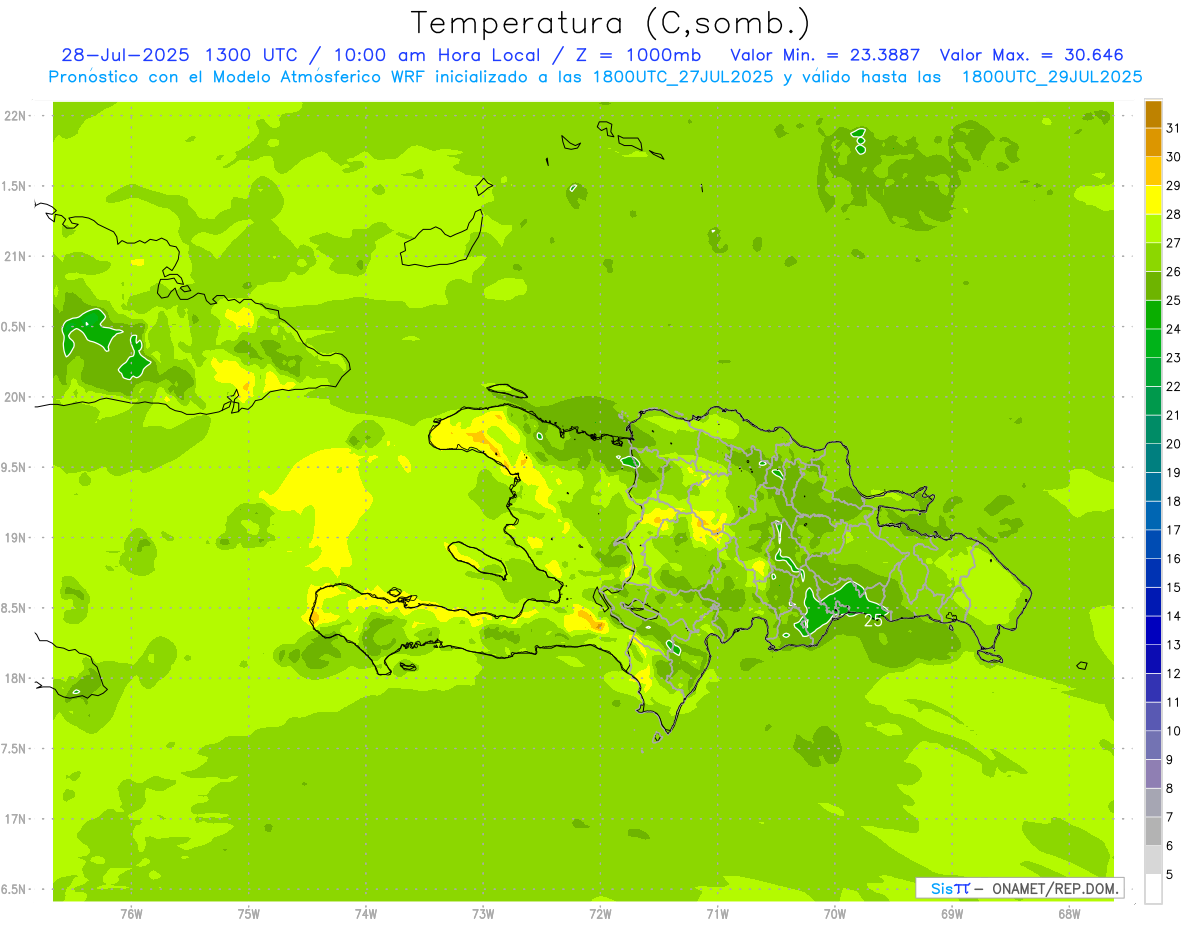Click the yellow swatch between 28 and 29

(x=1153, y=200)
